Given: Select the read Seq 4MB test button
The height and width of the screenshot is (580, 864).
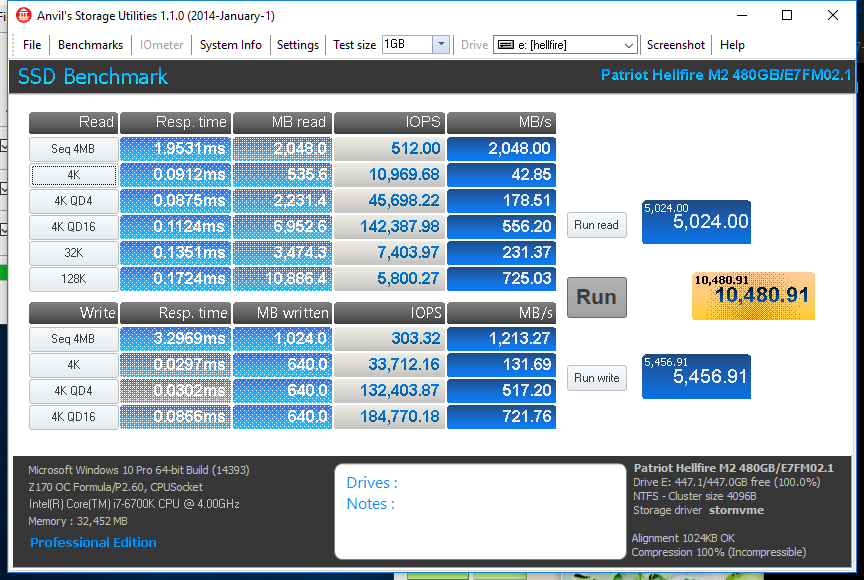Looking at the screenshot, I should [74, 148].
